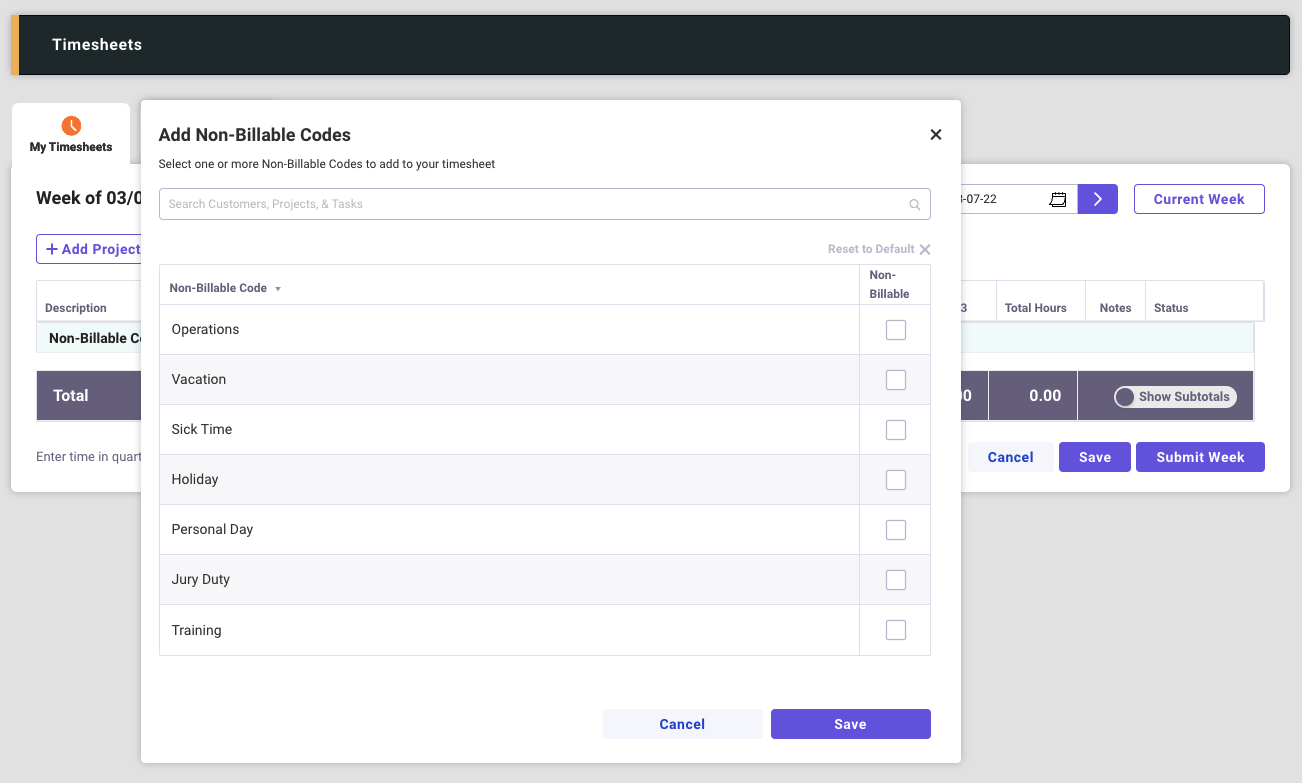The image size is (1302, 783).
Task: Tick the Holiday checkbox
Action: pos(896,480)
